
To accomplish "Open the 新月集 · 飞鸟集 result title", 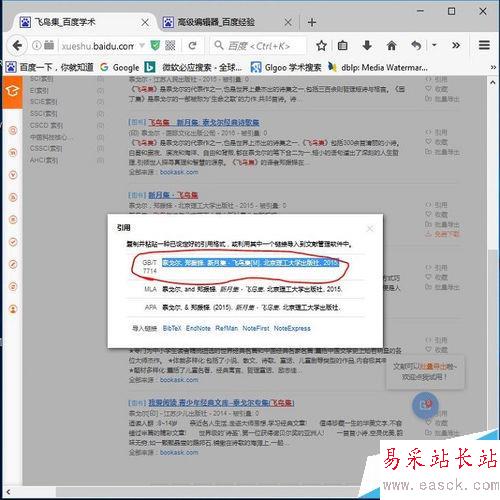I will tap(173, 195).
